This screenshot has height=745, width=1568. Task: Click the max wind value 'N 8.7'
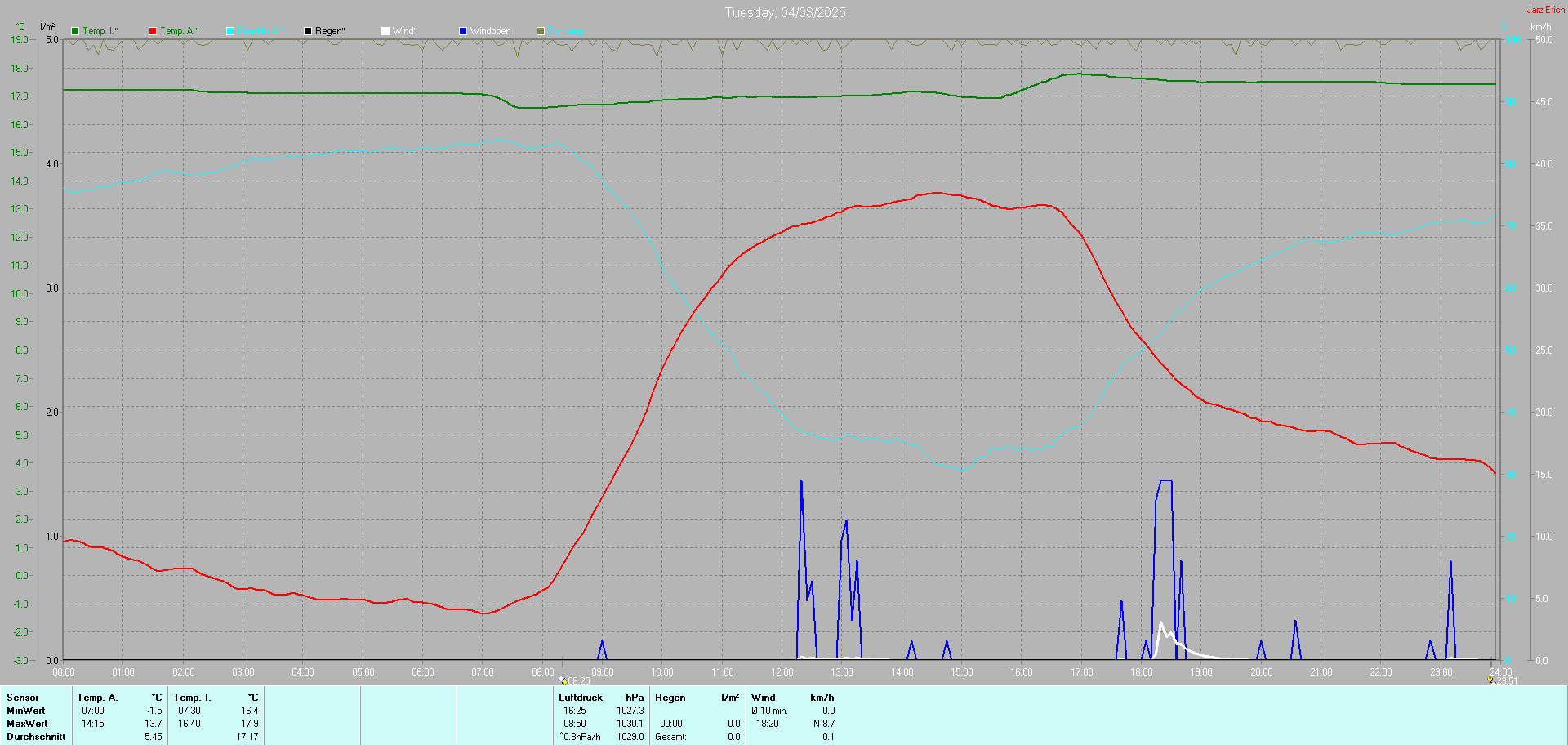(x=824, y=724)
